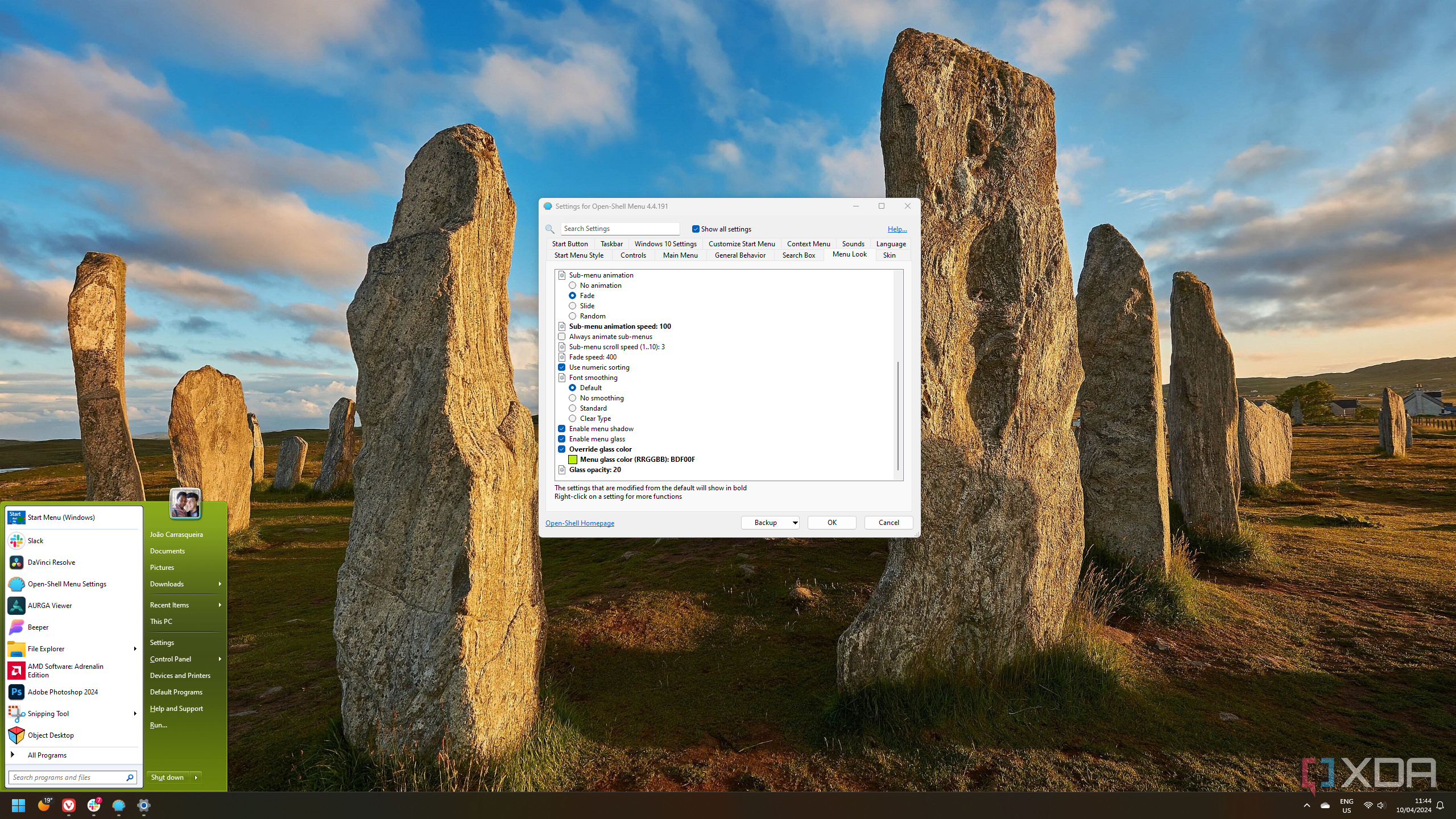
Task: Uncheck Enable menu shadow
Action: [x=562, y=429]
